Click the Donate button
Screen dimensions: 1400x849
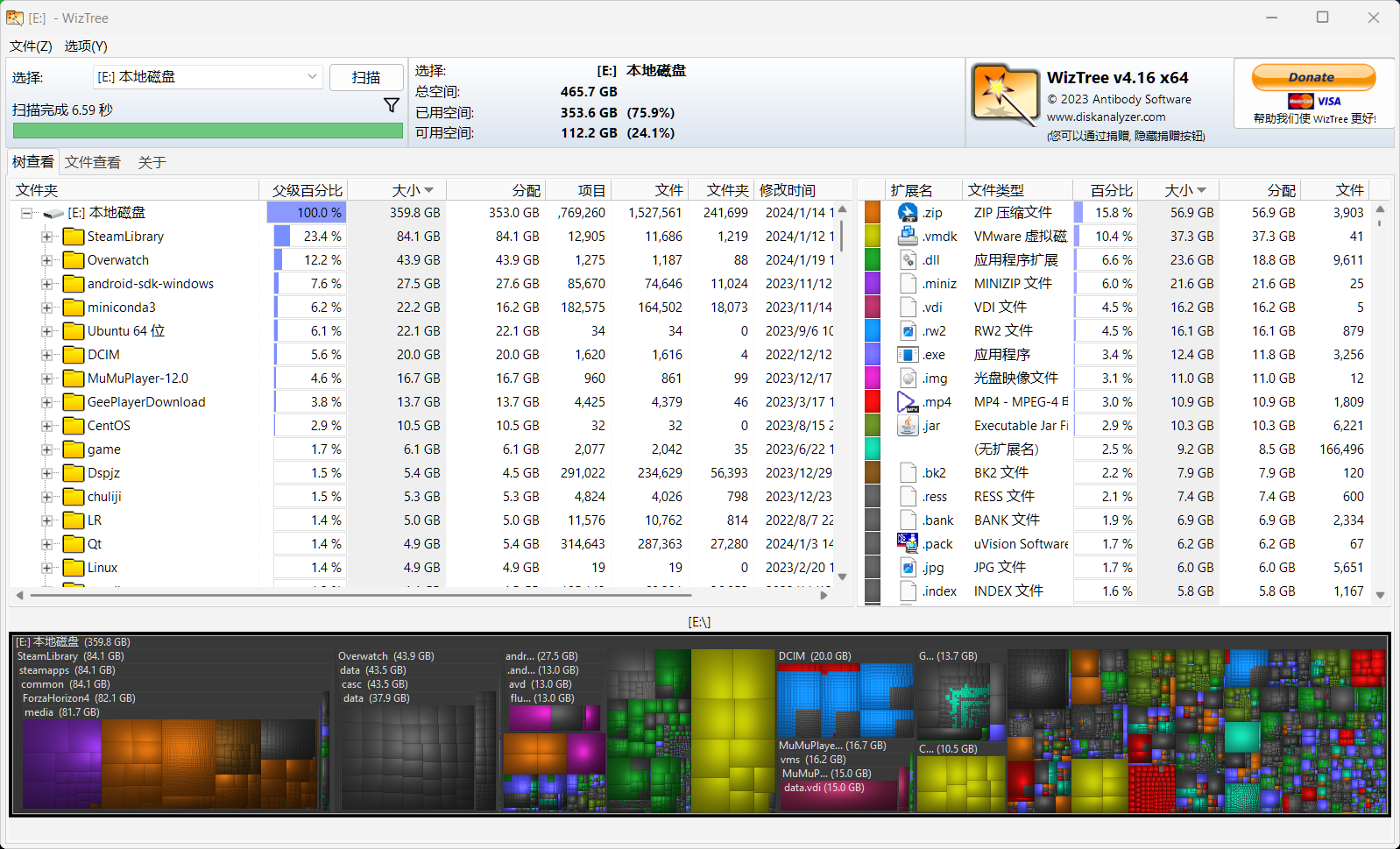click(x=1313, y=77)
